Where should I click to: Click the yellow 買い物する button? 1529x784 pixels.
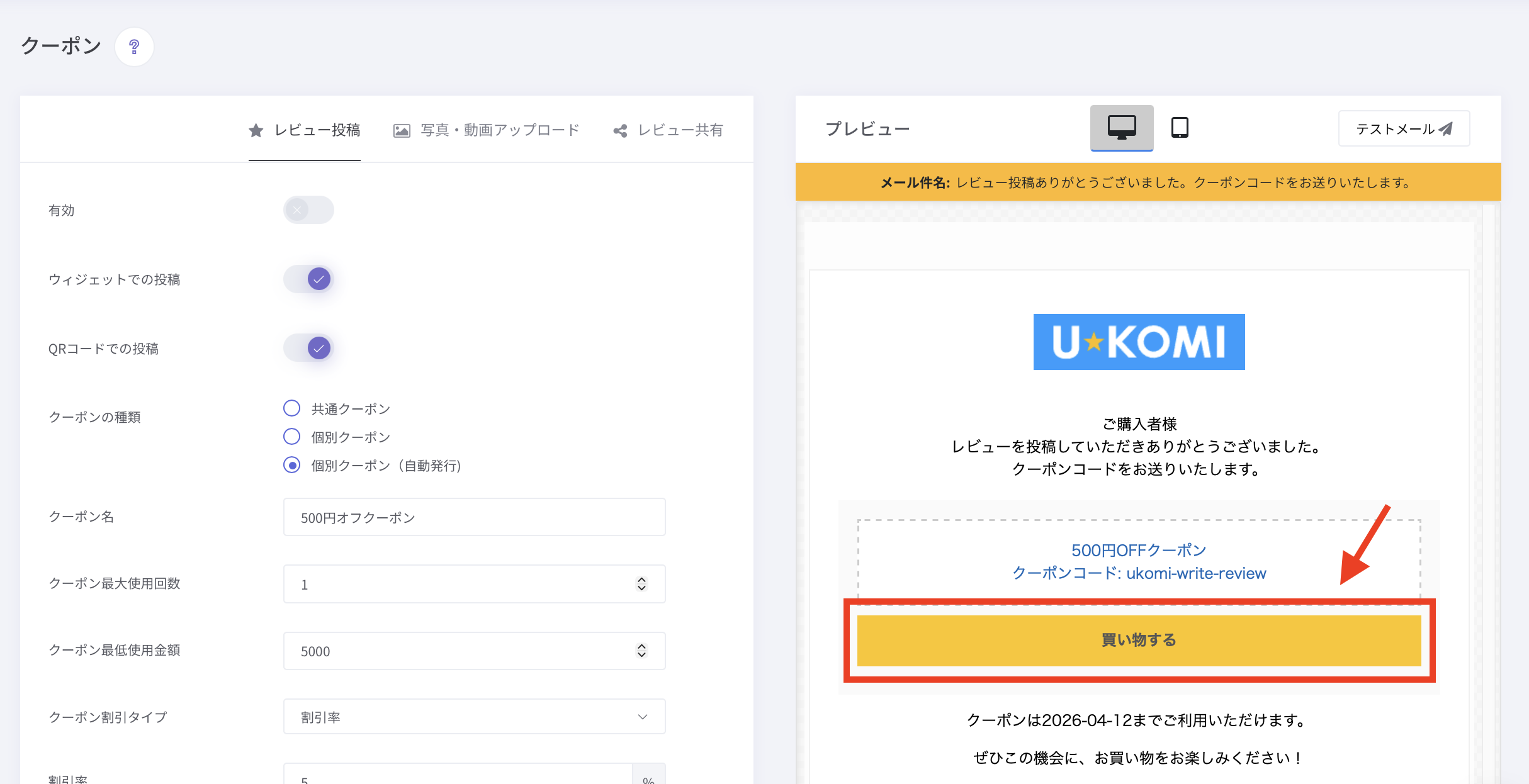(x=1138, y=640)
